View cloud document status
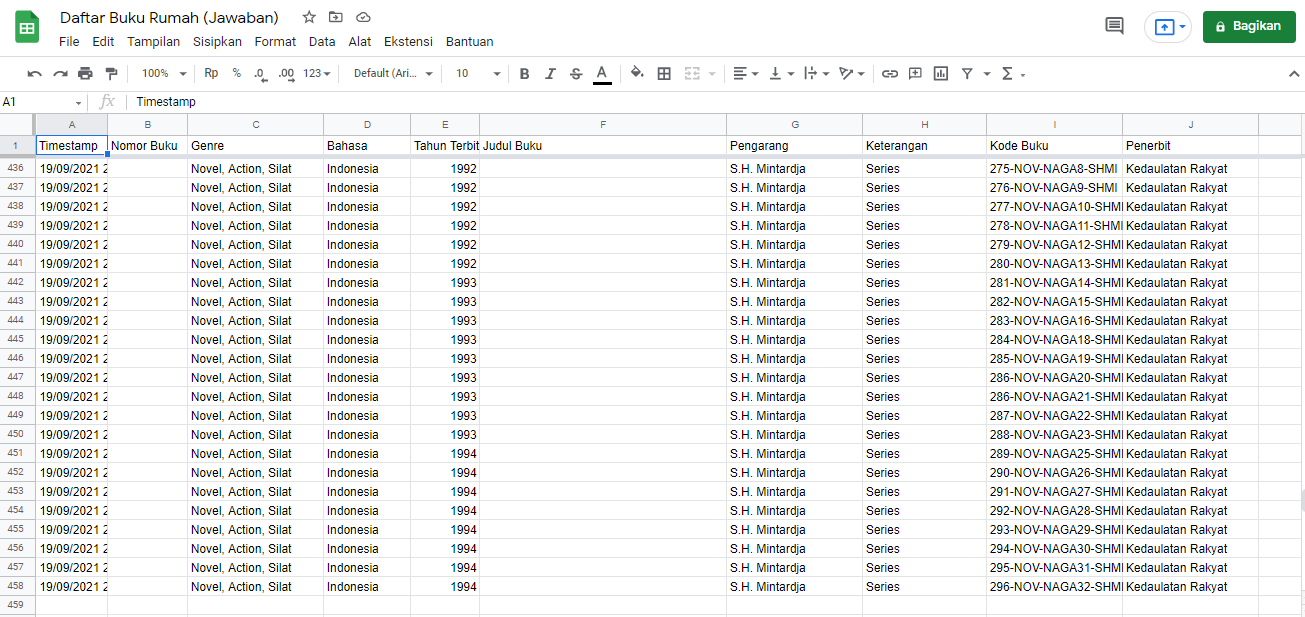 pyautogui.click(x=363, y=17)
